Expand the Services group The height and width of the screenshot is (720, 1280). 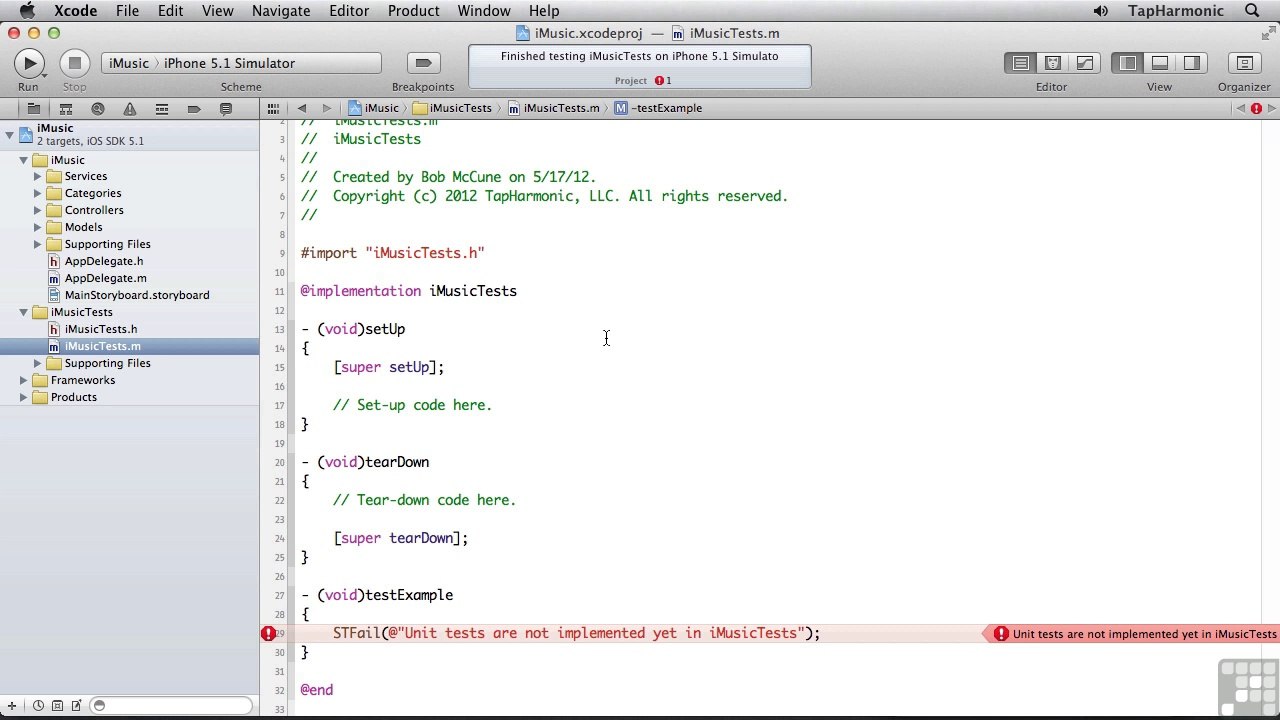click(38, 177)
